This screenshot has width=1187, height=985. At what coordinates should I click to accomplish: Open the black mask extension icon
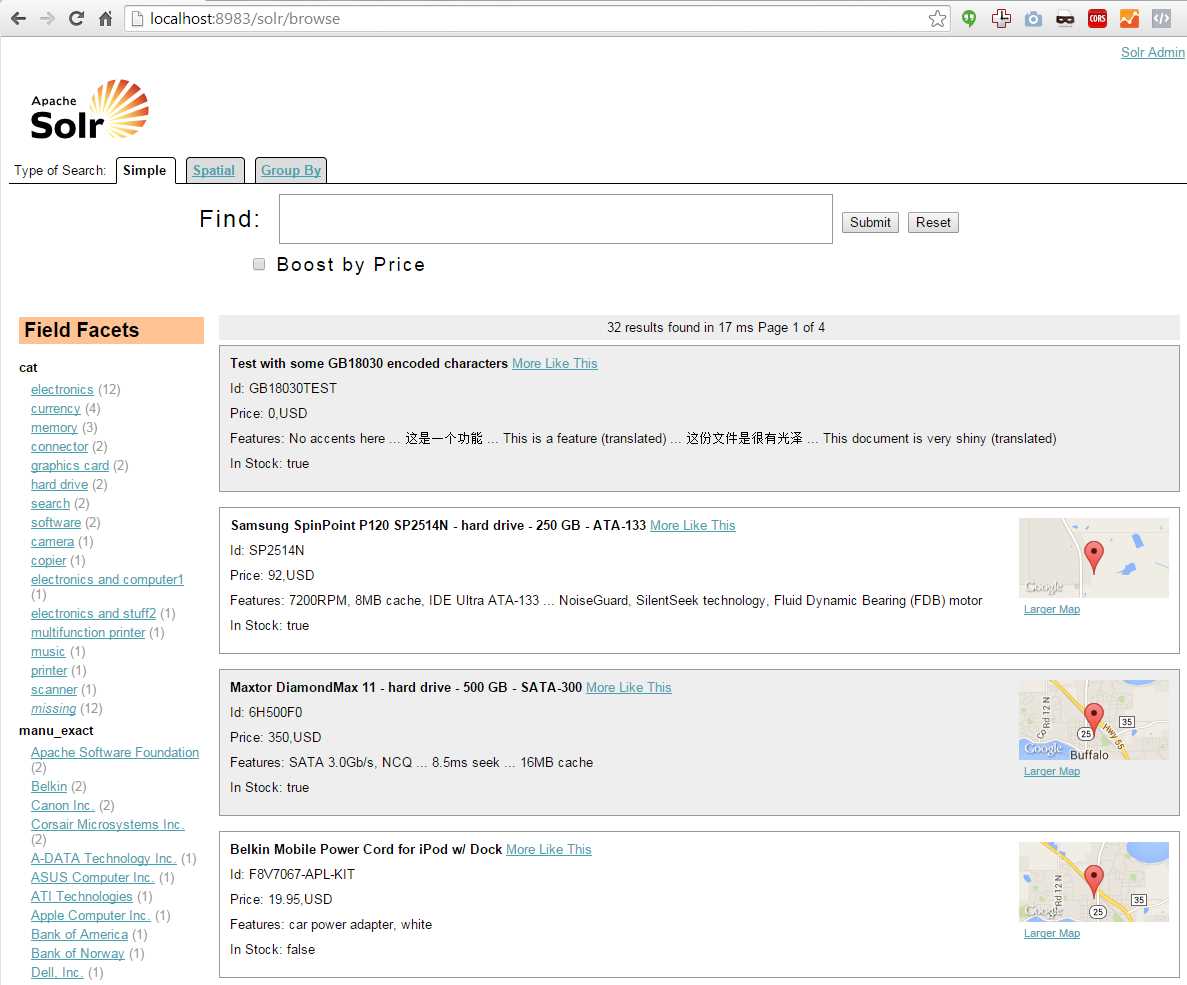1064,19
